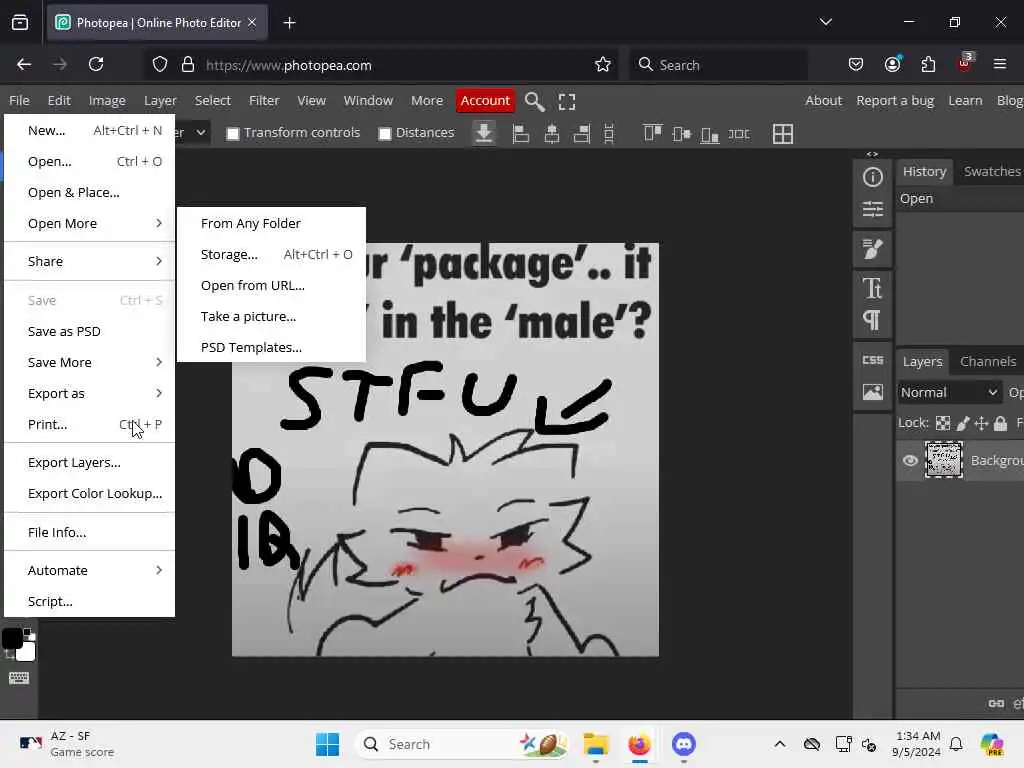Click the white background color swatch
1024x768 pixels.
[27, 652]
